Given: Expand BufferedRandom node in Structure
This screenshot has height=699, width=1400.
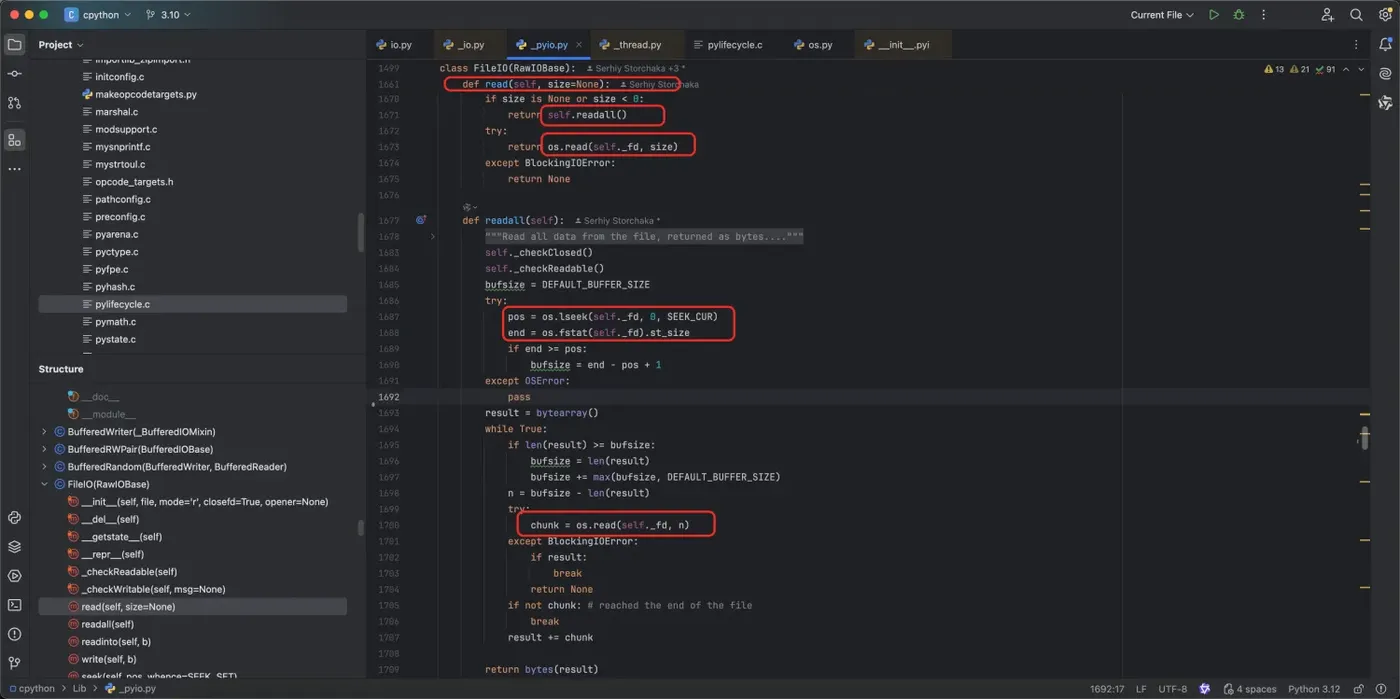Looking at the screenshot, I should point(44,467).
